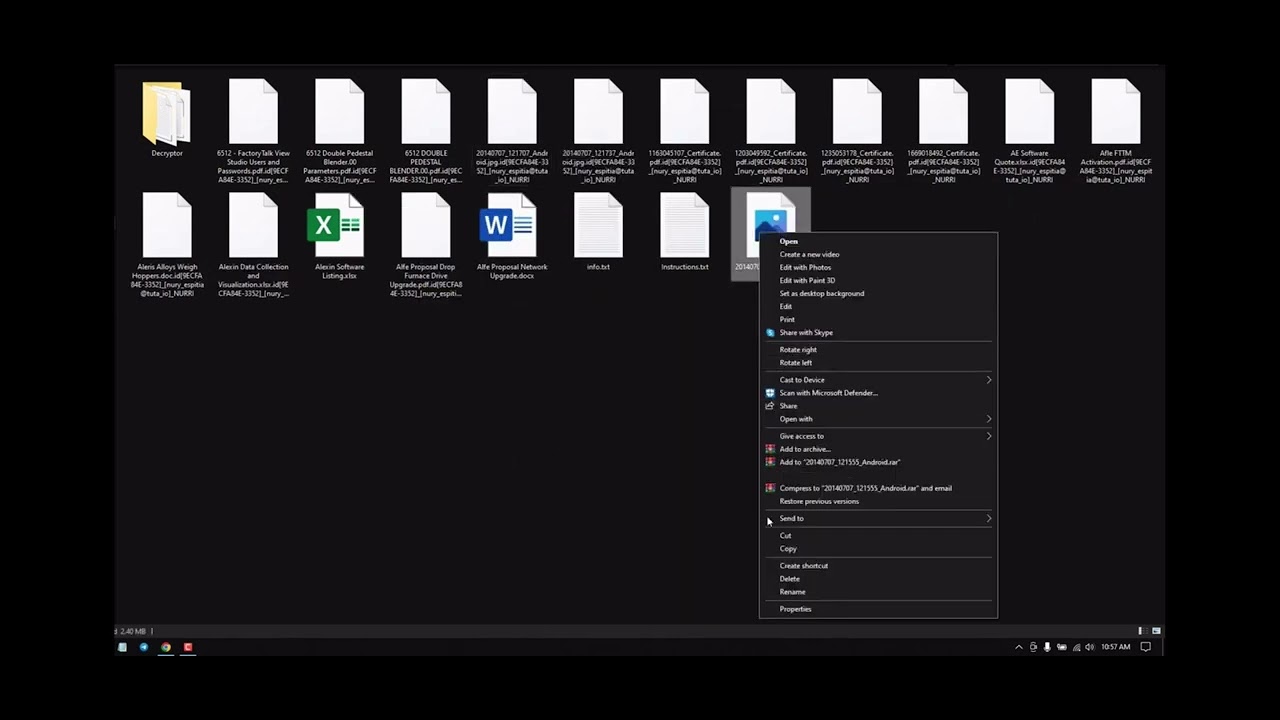
Task: Click the volume icon in the system tray
Action: pos(1090,647)
